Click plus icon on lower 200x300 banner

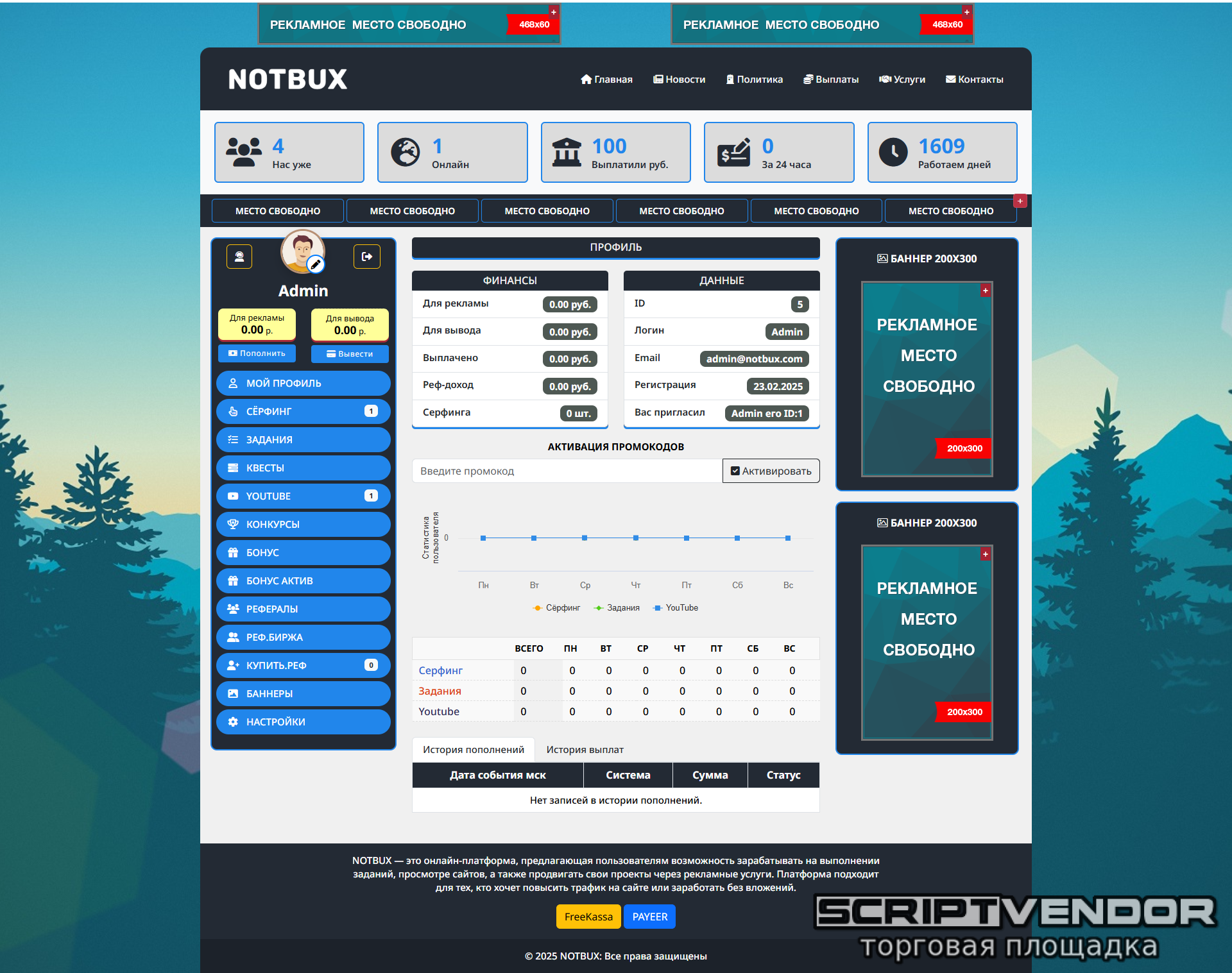click(985, 554)
